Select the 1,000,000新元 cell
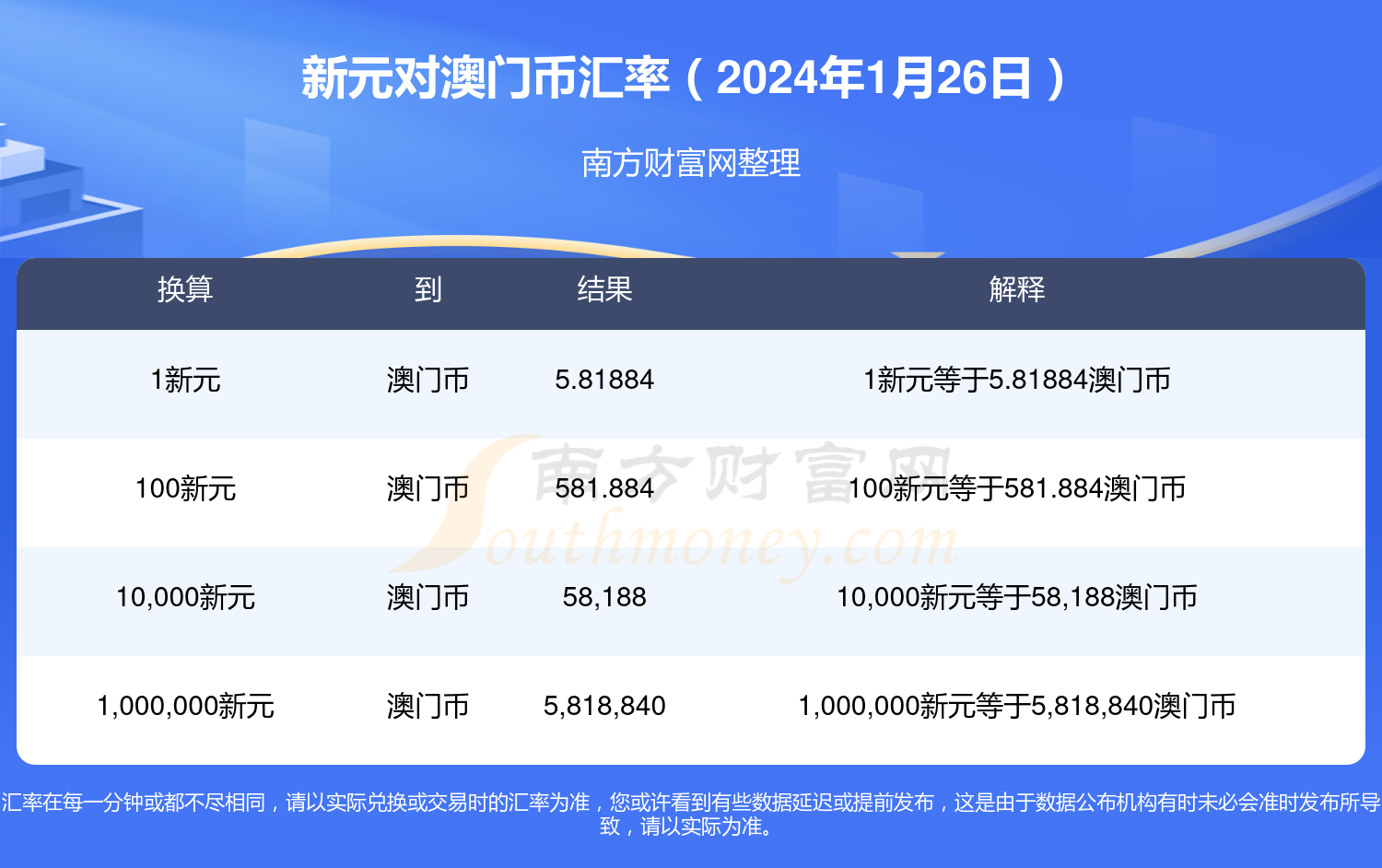The width and height of the screenshot is (1382, 868). tap(185, 706)
